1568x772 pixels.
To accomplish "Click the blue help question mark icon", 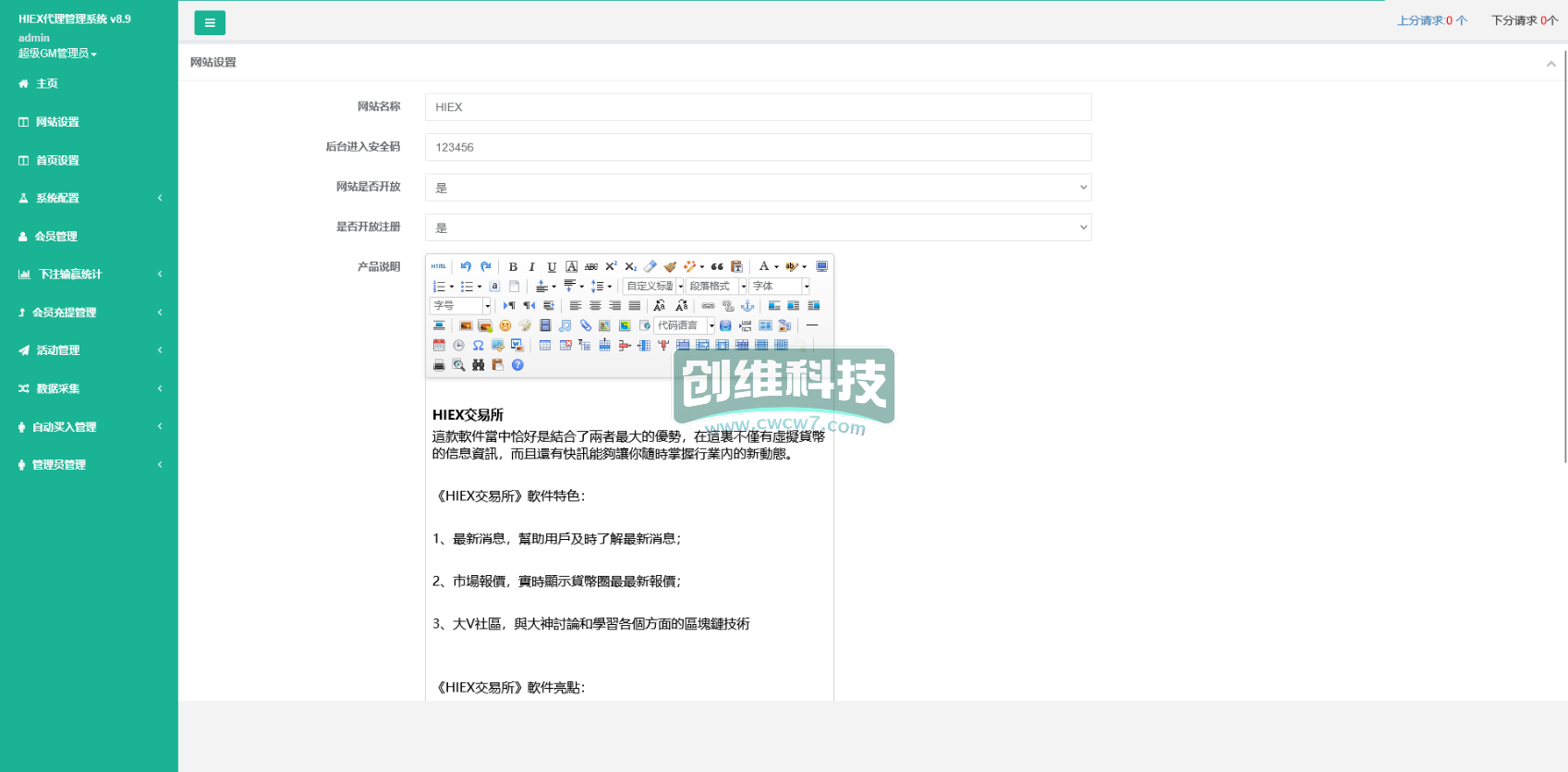I will [x=517, y=365].
